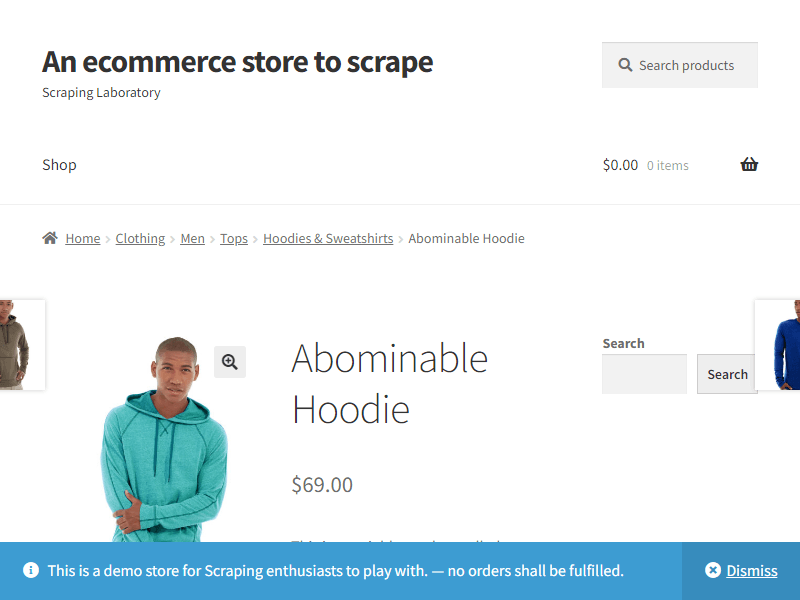The width and height of the screenshot is (800, 600).
Task: Click the shopping basket icon
Action: (748, 164)
